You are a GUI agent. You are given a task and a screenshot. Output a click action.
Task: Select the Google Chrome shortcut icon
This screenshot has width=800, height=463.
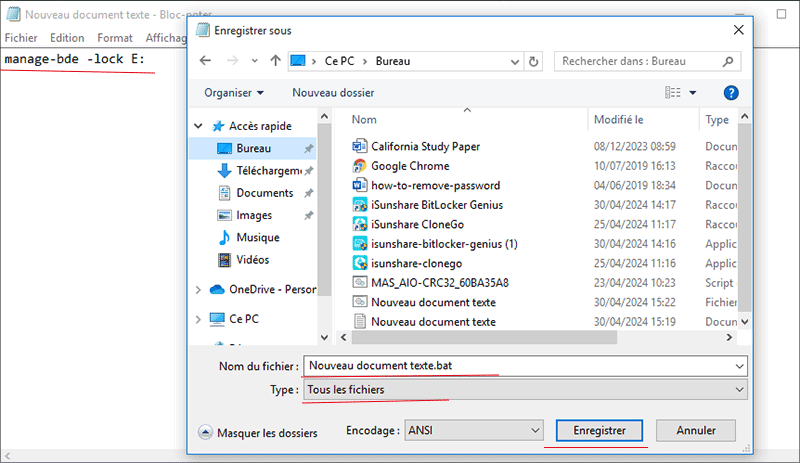coord(360,166)
